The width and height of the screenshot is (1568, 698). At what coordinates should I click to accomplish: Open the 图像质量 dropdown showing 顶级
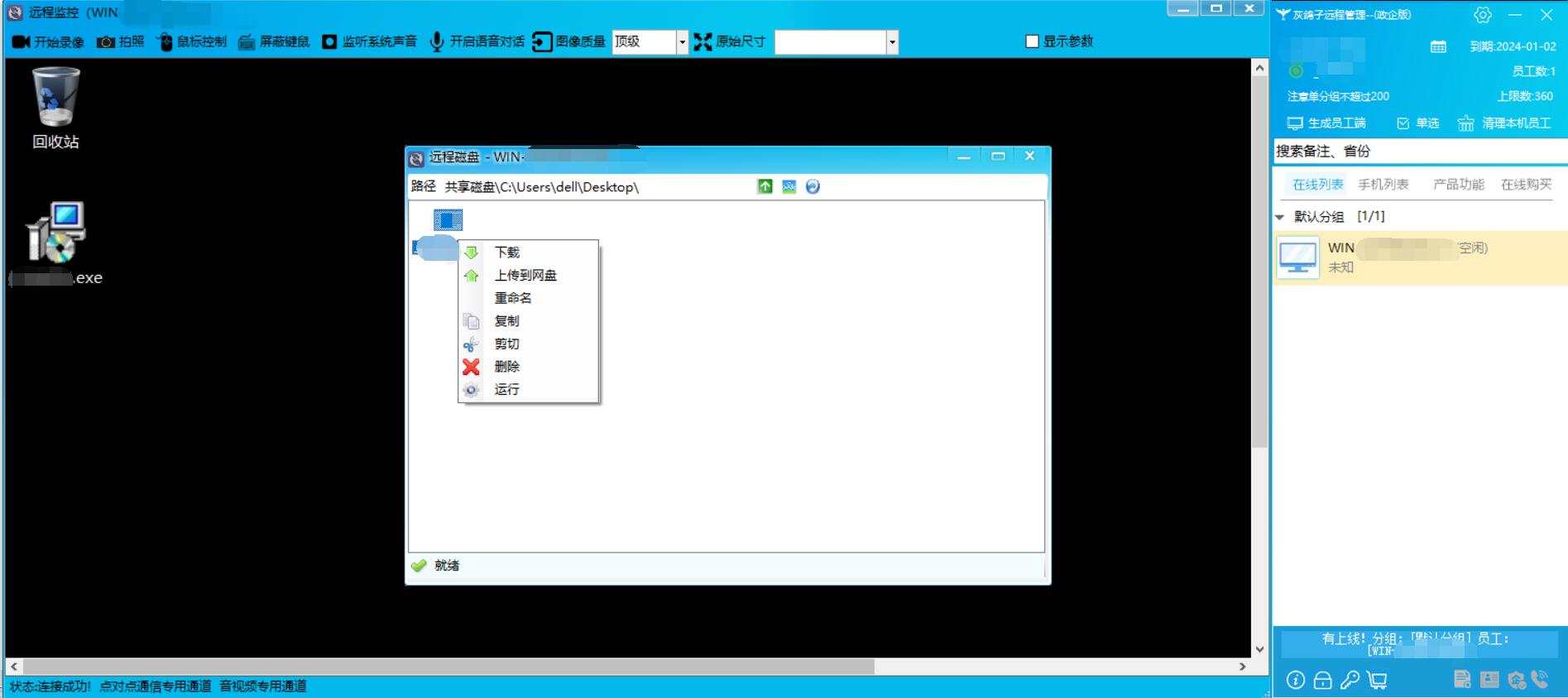[x=682, y=42]
